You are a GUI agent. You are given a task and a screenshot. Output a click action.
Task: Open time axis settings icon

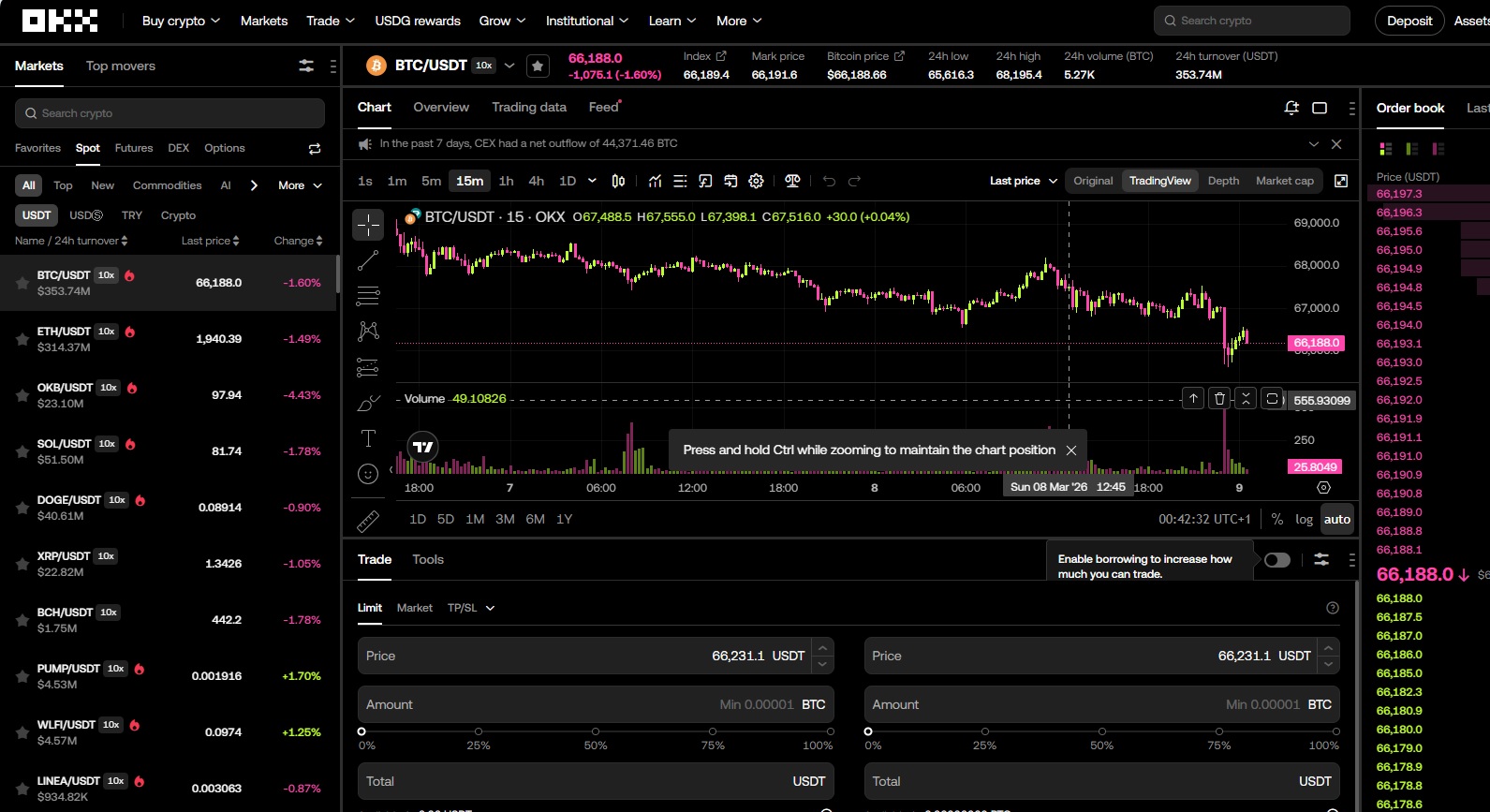tap(1323, 488)
